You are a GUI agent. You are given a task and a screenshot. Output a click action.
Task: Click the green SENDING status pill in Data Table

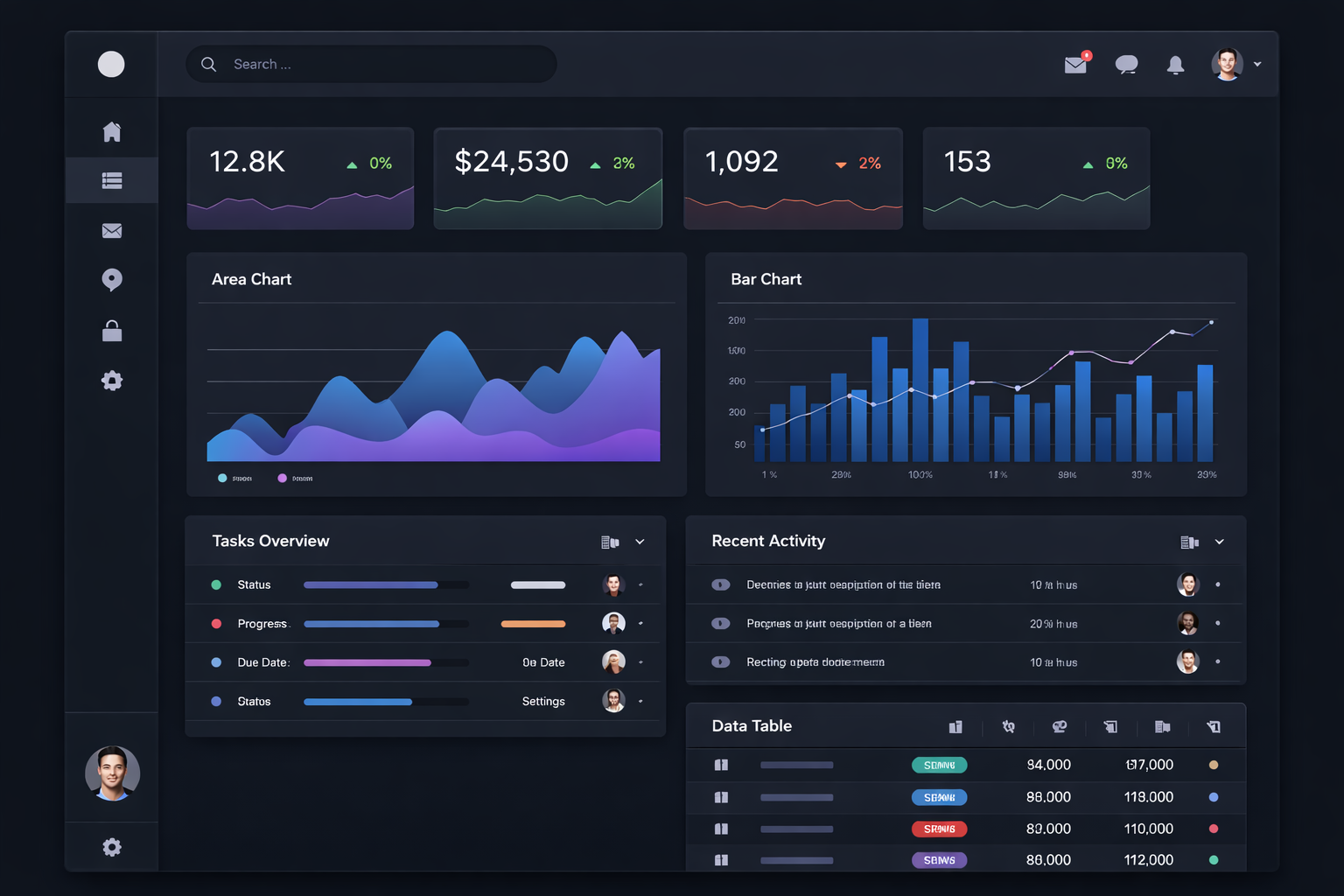pyautogui.click(x=939, y=764)
